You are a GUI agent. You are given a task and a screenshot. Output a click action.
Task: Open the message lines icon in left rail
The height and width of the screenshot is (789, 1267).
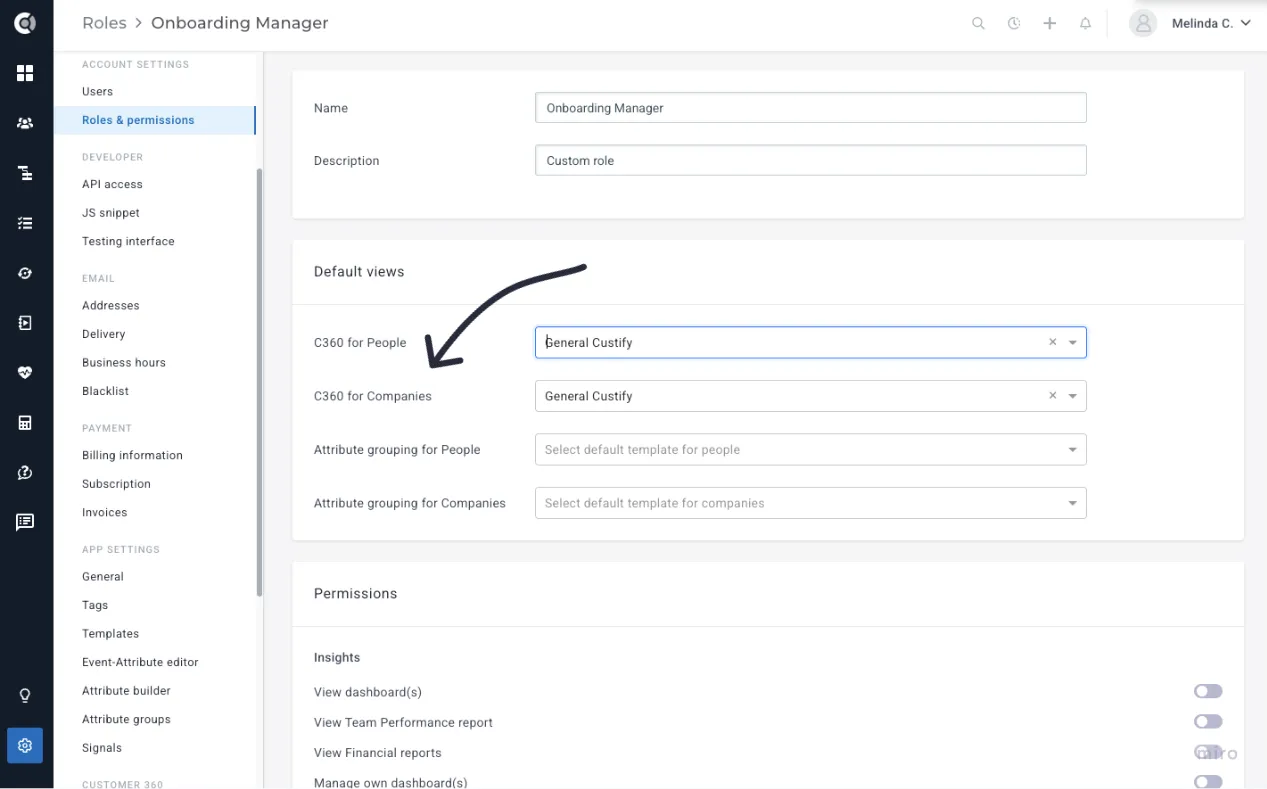pyautogui.click(x=25, y=522)
